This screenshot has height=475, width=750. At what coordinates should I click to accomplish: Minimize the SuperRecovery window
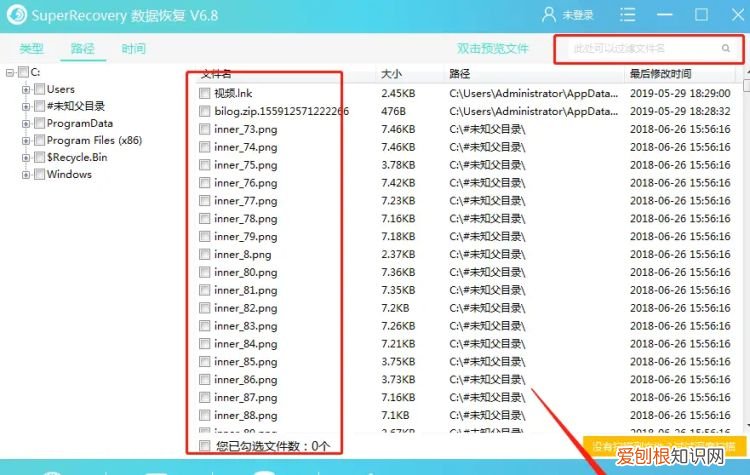click(x=664, y=15)
